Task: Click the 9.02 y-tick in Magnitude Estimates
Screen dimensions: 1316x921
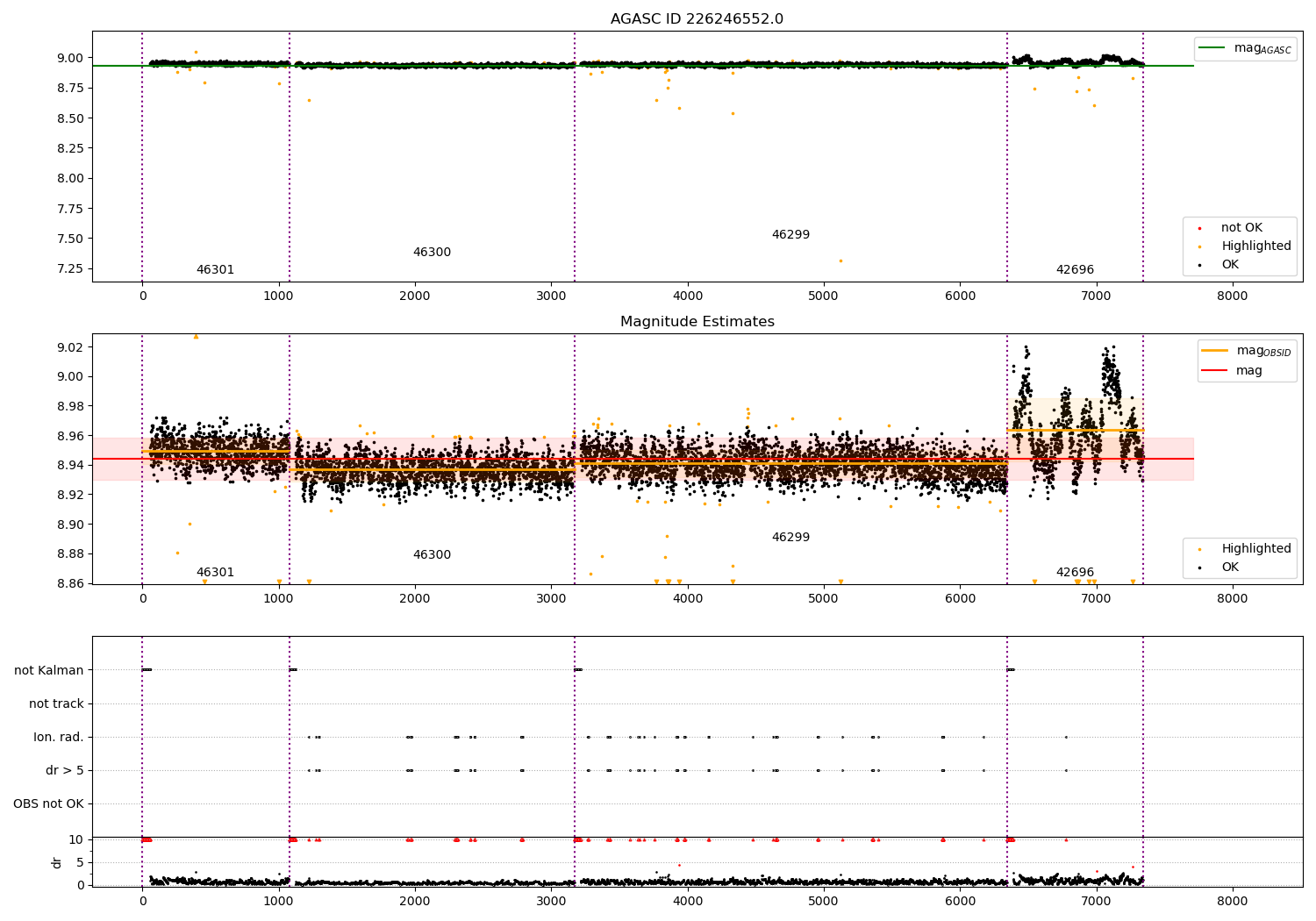Action: click(x=70, y=348)
